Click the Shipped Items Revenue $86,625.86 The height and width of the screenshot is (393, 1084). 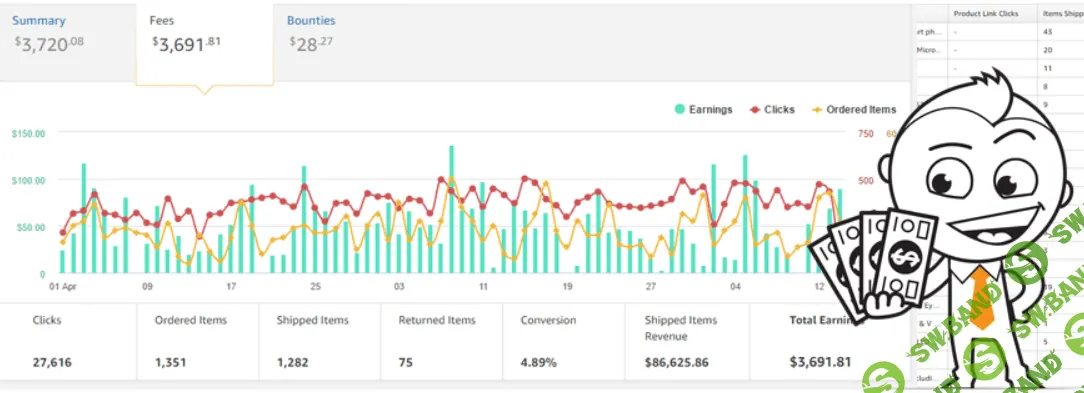[x=677, y=363]
